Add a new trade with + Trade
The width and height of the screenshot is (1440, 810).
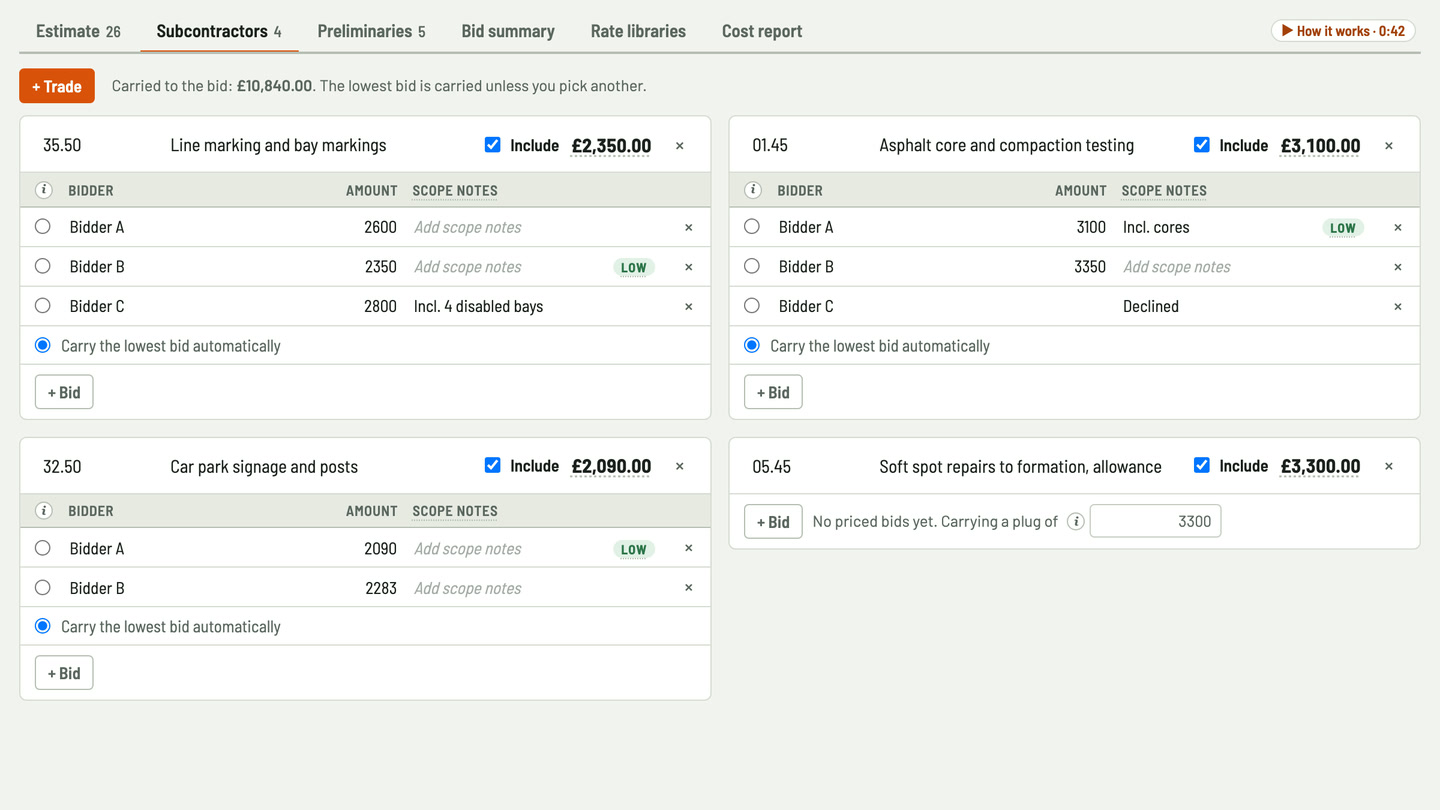coord(57,86)
